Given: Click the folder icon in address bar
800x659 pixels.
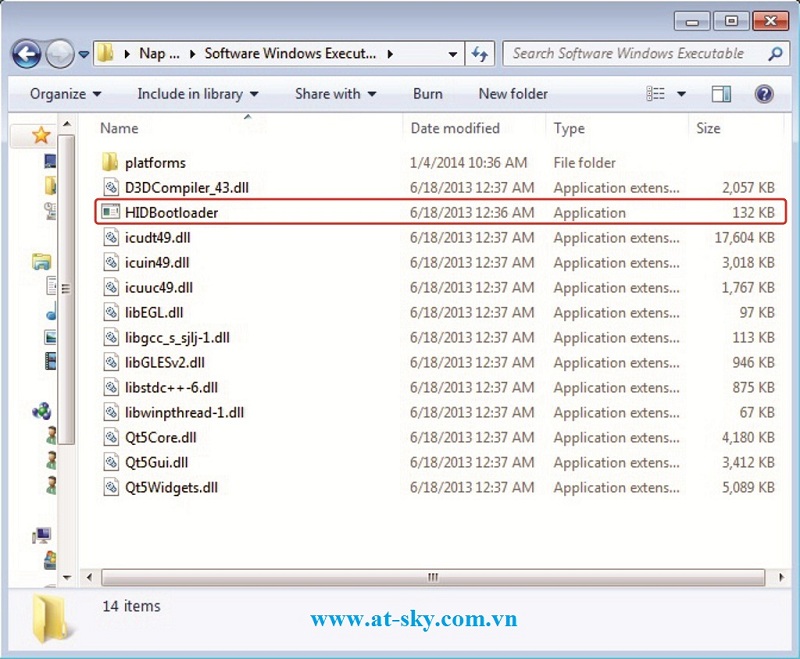Looking at the screenshot, I should (x=106, y=54).
